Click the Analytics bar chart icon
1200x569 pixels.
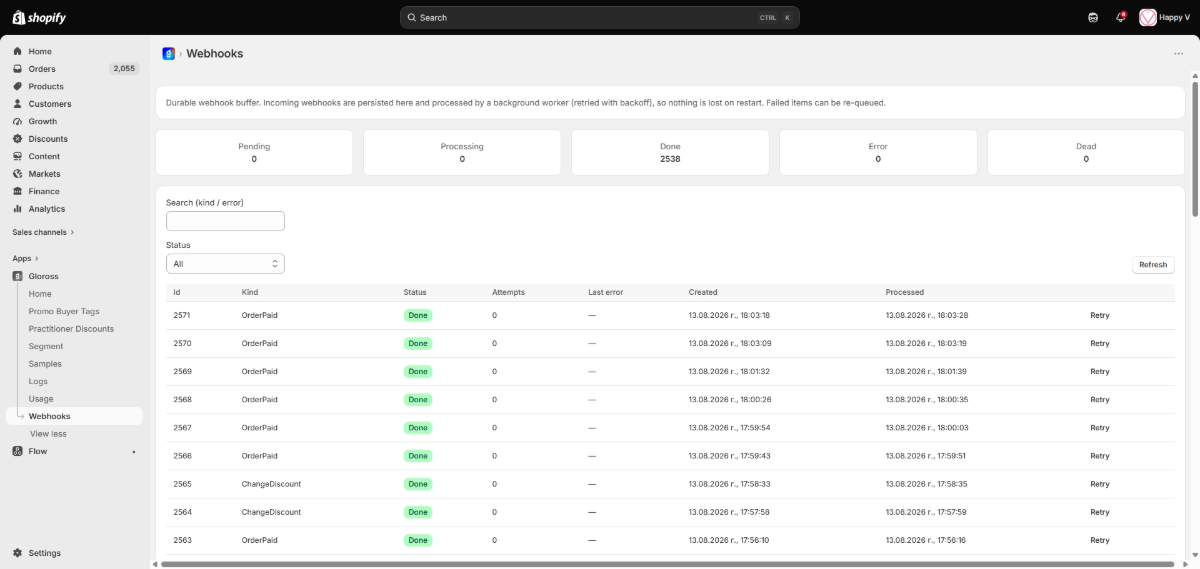point(18,209)
